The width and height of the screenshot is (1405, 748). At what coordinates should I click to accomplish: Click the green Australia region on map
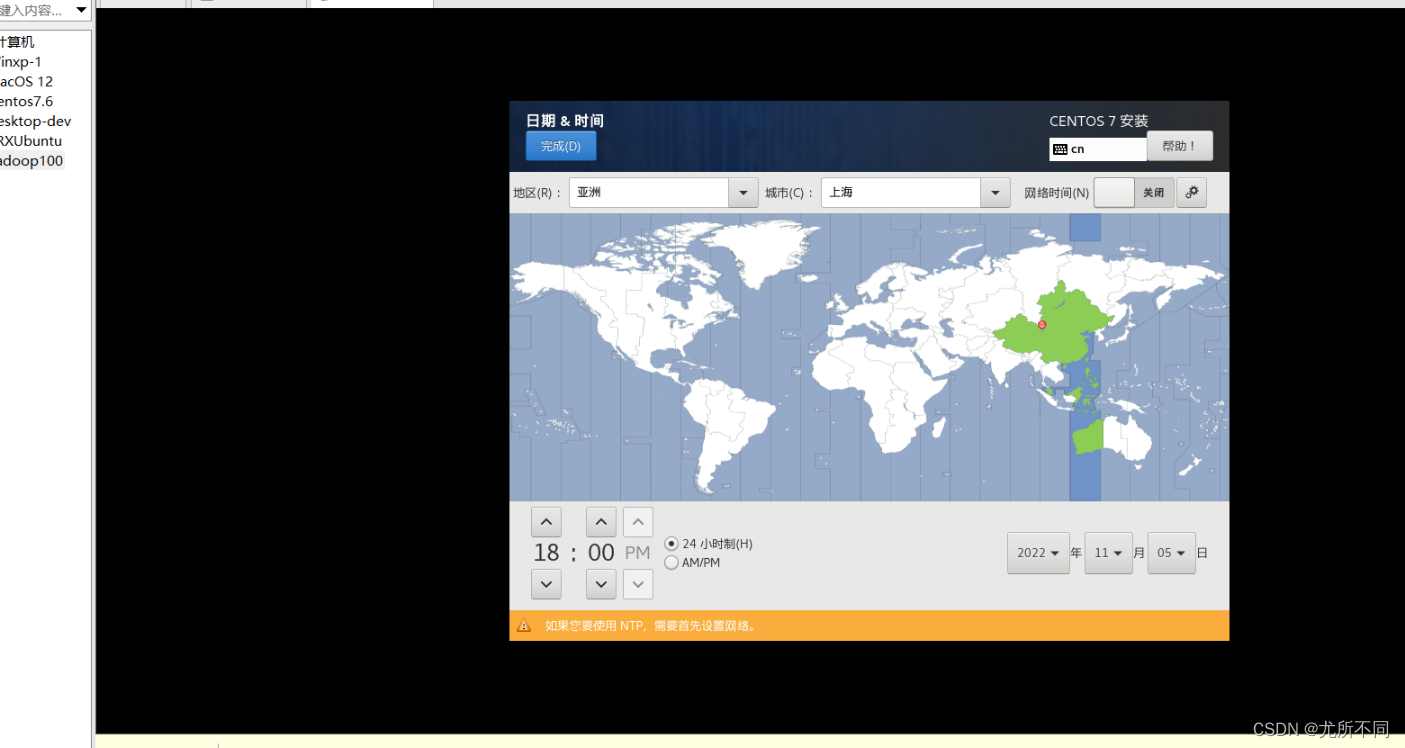coord(1088,436)
